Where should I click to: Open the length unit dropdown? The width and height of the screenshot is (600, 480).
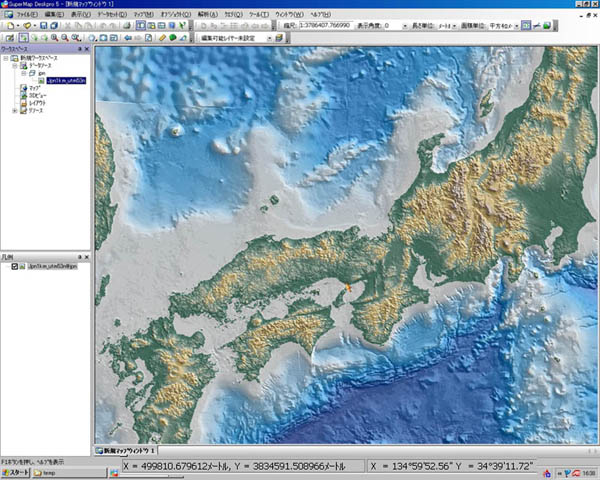457,25
